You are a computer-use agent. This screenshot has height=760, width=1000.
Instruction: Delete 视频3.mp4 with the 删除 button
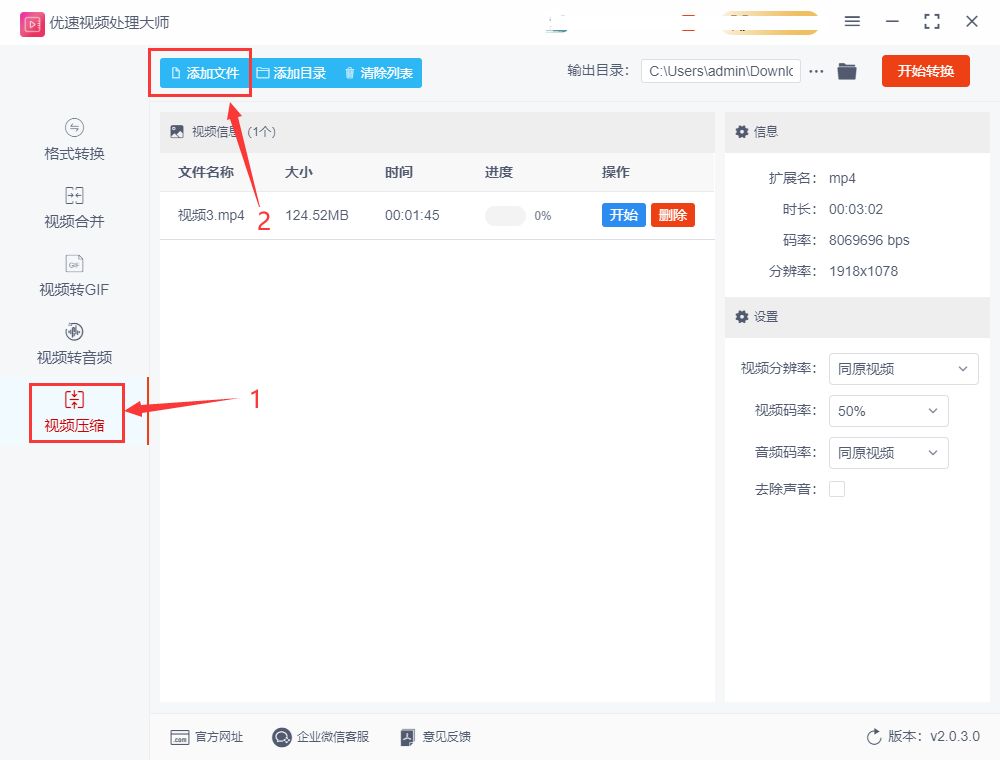[x=672, y=215]
